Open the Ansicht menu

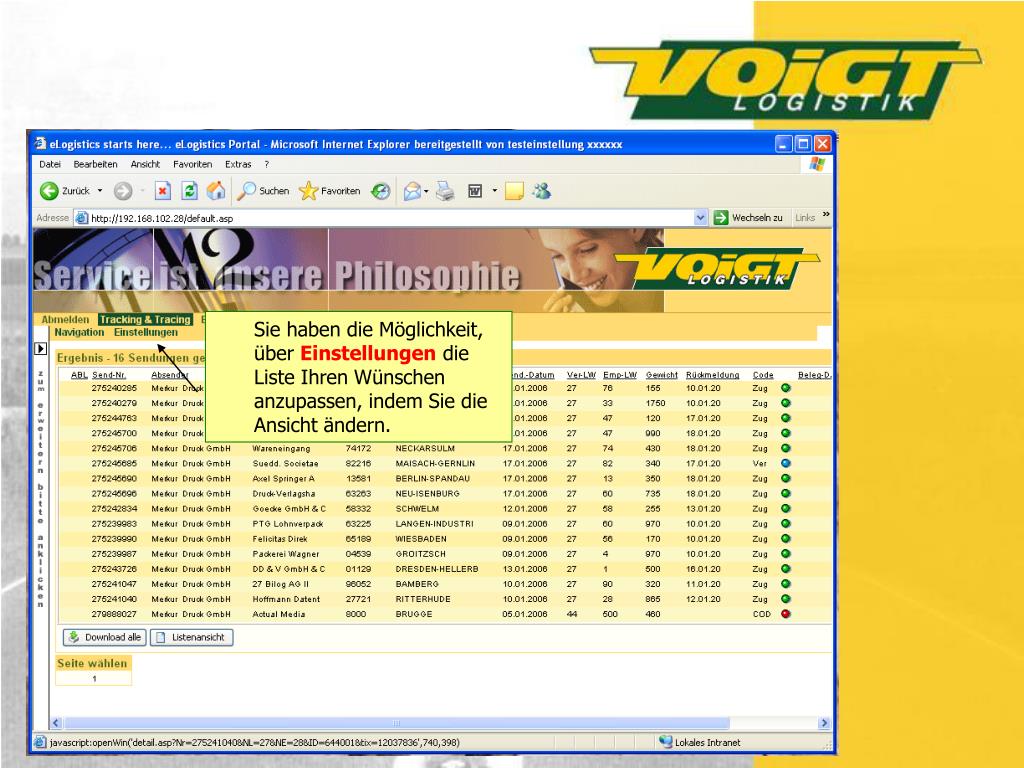pos(145,165)
